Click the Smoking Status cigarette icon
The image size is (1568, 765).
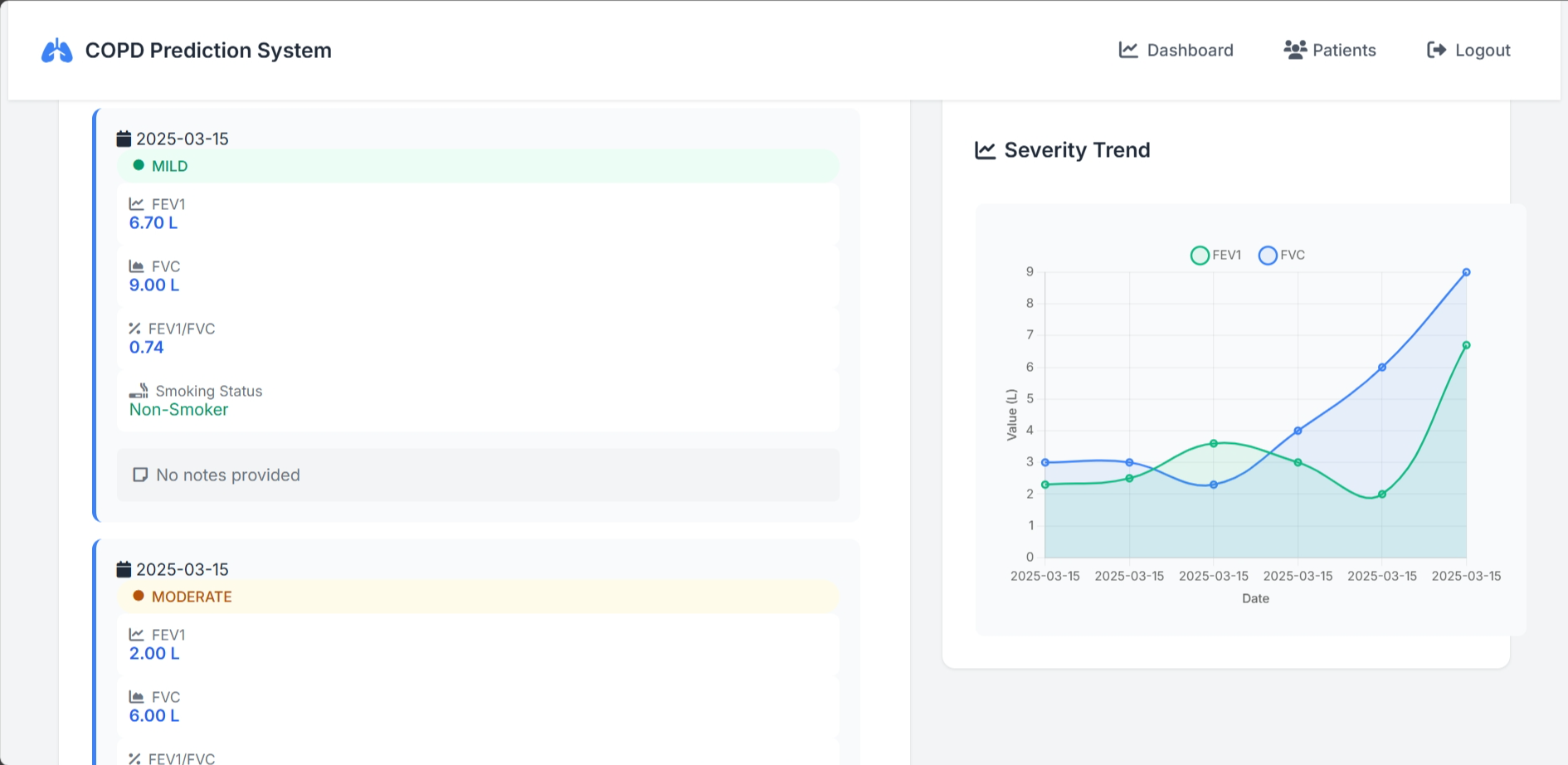point(139,391)
